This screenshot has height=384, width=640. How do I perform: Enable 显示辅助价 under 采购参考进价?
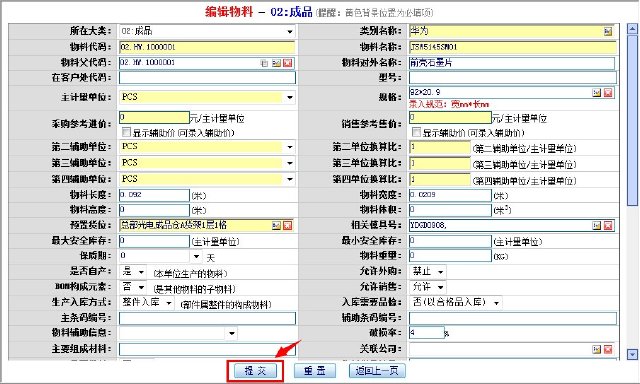tap(126, 132)
